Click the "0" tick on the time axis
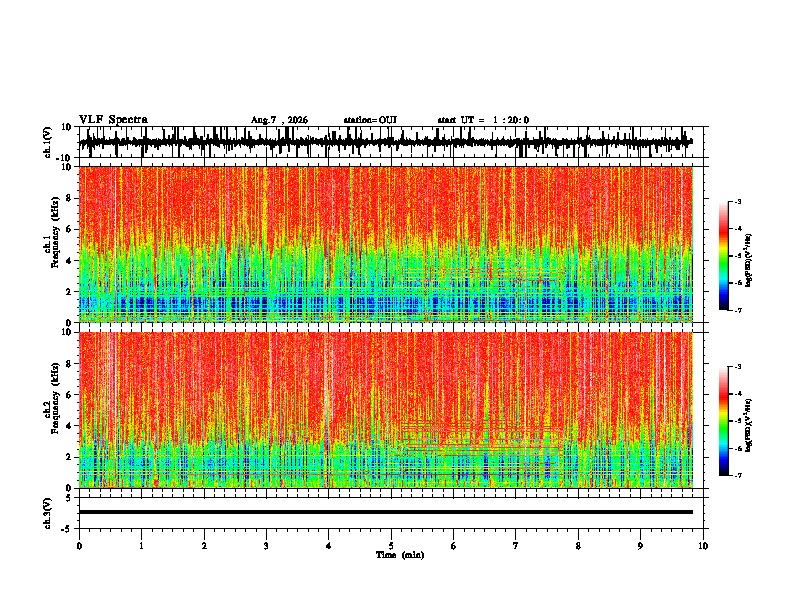Viewport: 792px width, 612px height. [x=79, y=546]
